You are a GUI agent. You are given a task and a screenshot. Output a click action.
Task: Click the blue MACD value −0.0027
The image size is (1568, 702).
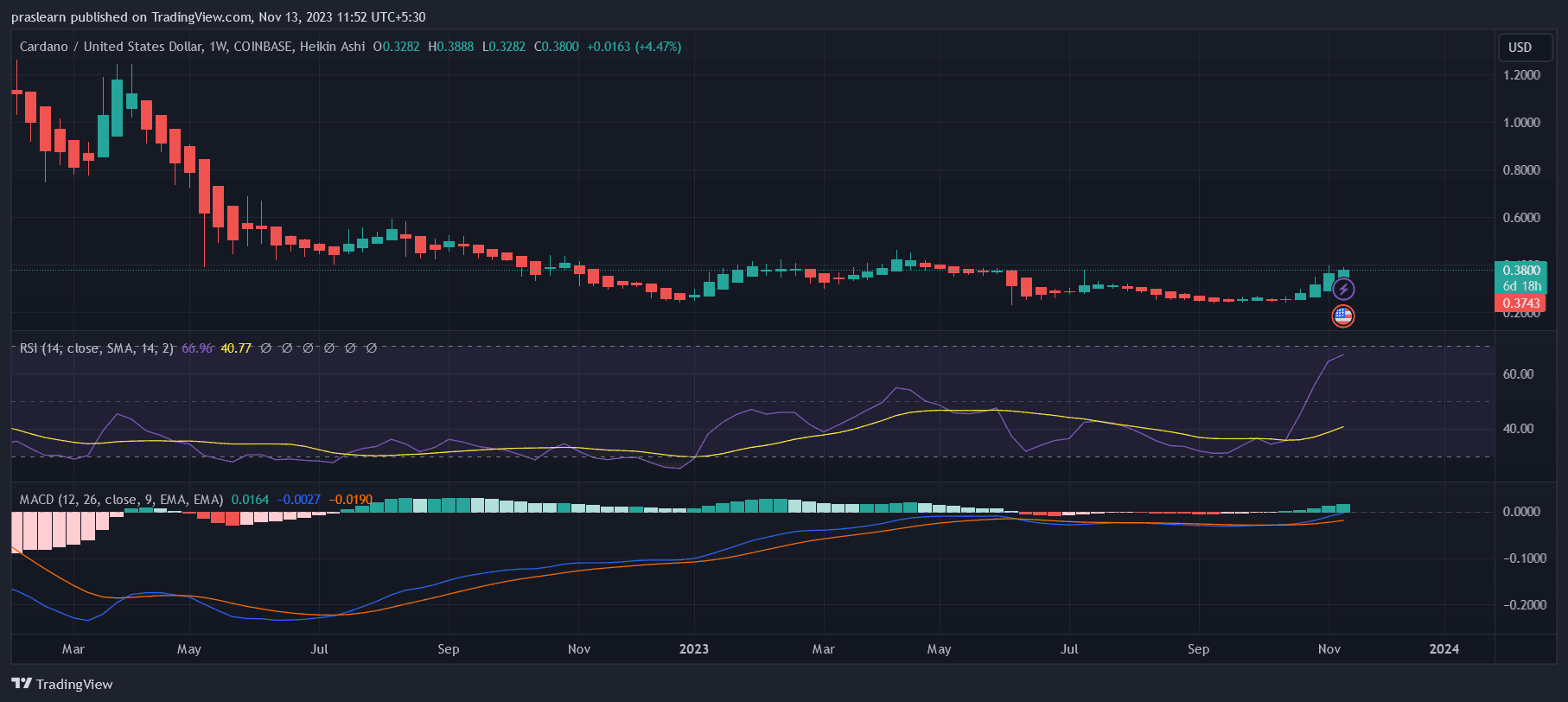coord(298,500)
